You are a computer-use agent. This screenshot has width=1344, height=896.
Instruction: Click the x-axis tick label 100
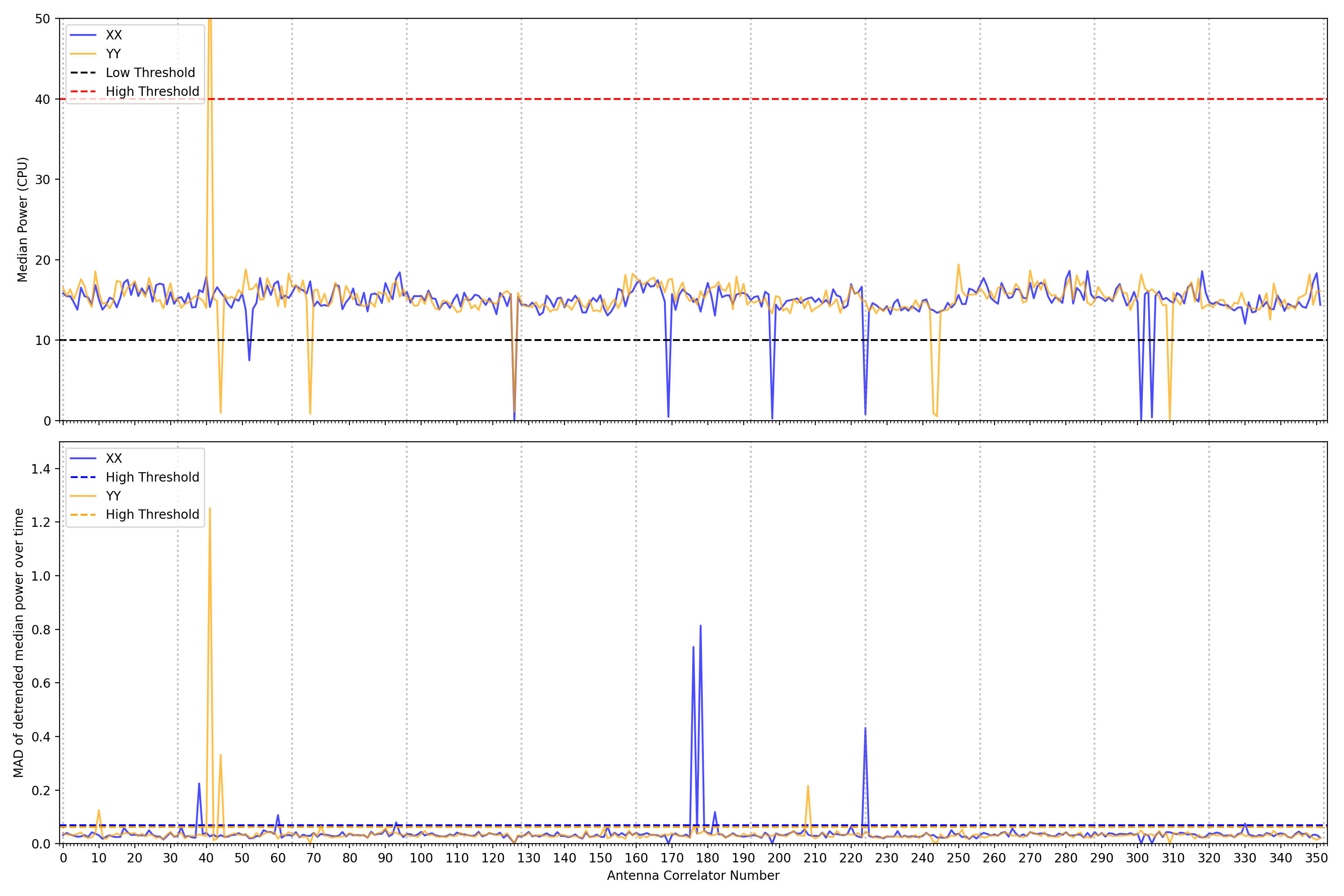(x=421, y=858)
